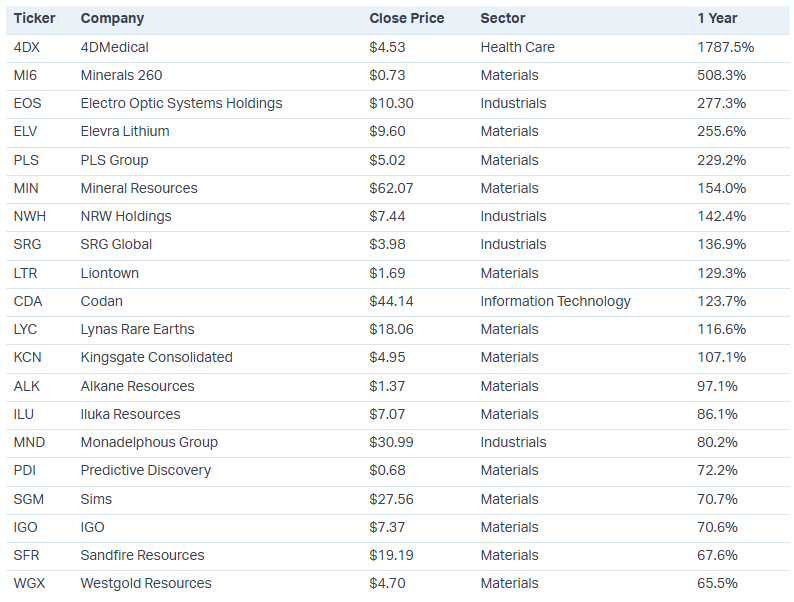This screenshot has height=602, width=794.
Task: Click the 229.2% return value
Action: [722, 160]
